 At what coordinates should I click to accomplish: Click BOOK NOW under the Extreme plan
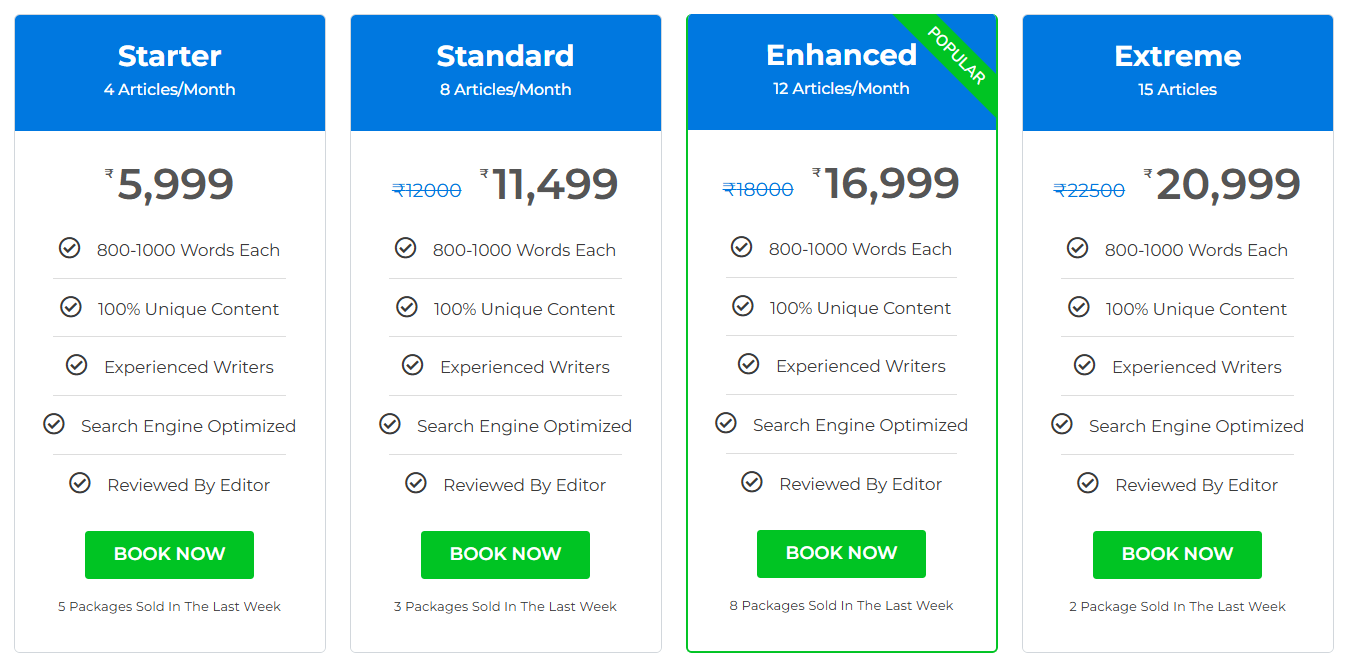(1177, 554)
